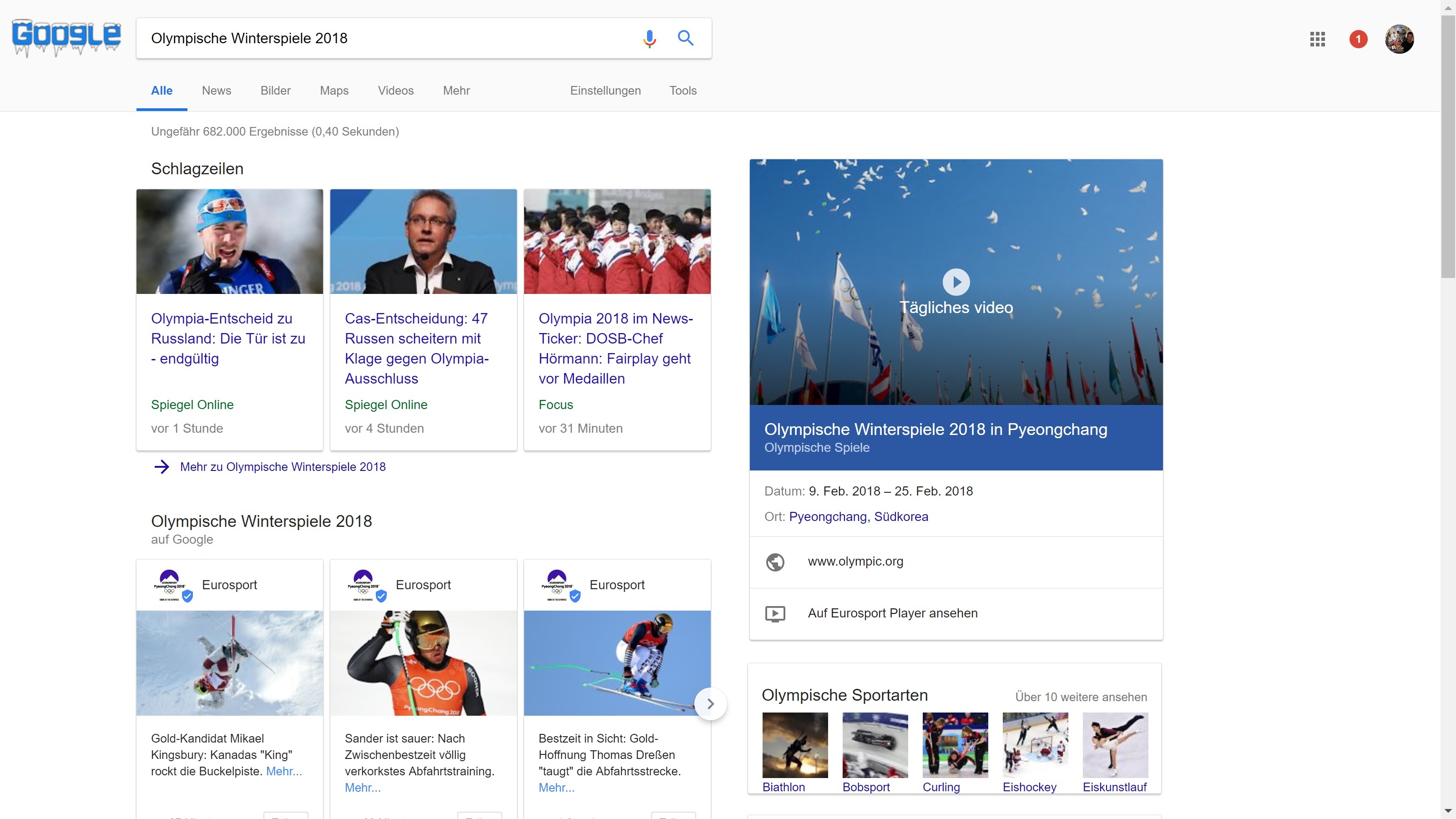Switch to the Bilder tab
Screen dimensions: 1456x819
click(x=275, y=91)
